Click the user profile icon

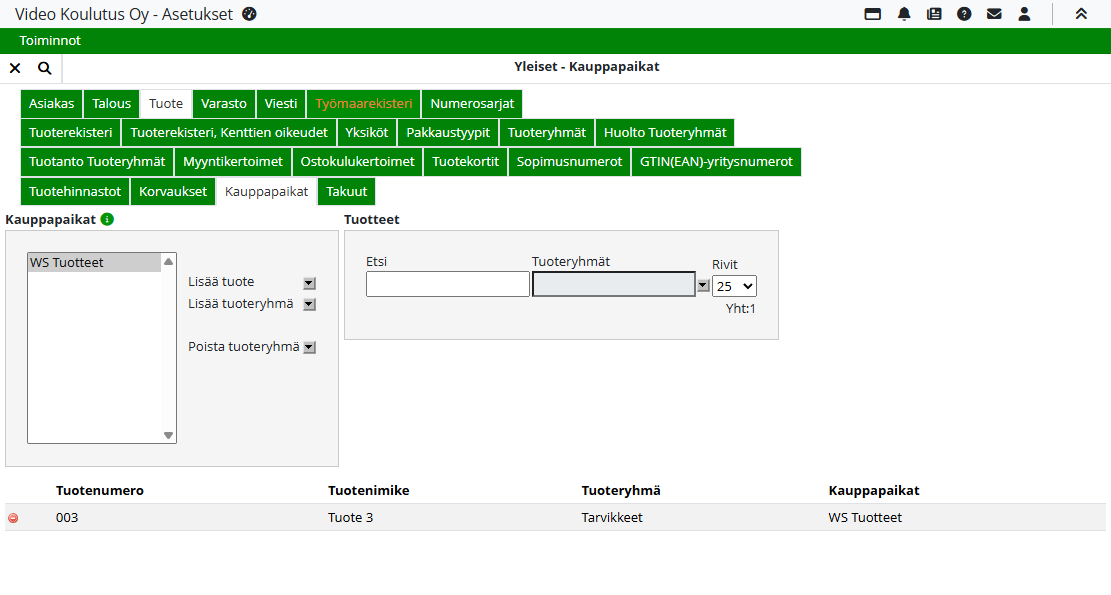[x=1024, y=14]
